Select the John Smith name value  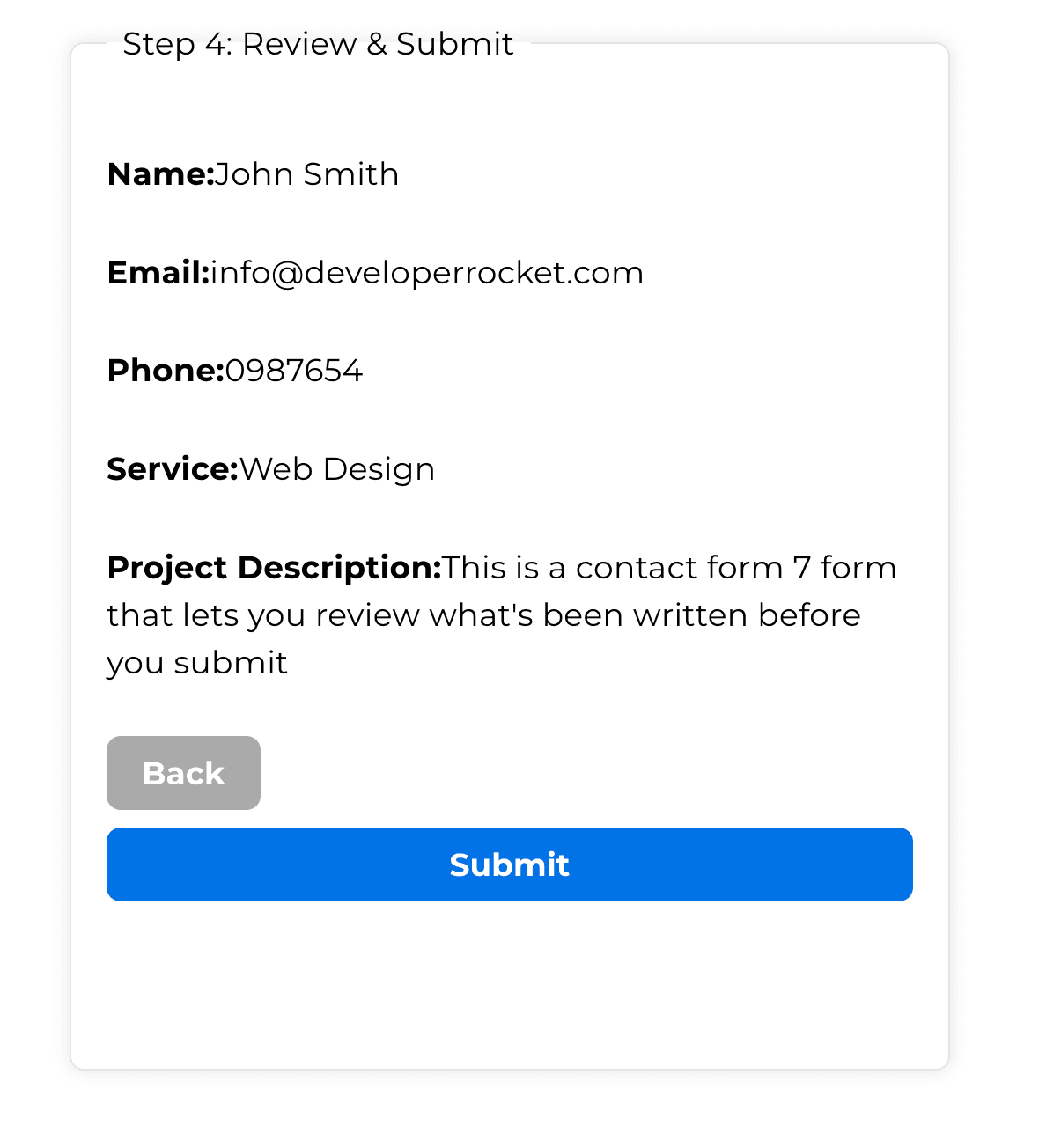click(x=306, y=174)
